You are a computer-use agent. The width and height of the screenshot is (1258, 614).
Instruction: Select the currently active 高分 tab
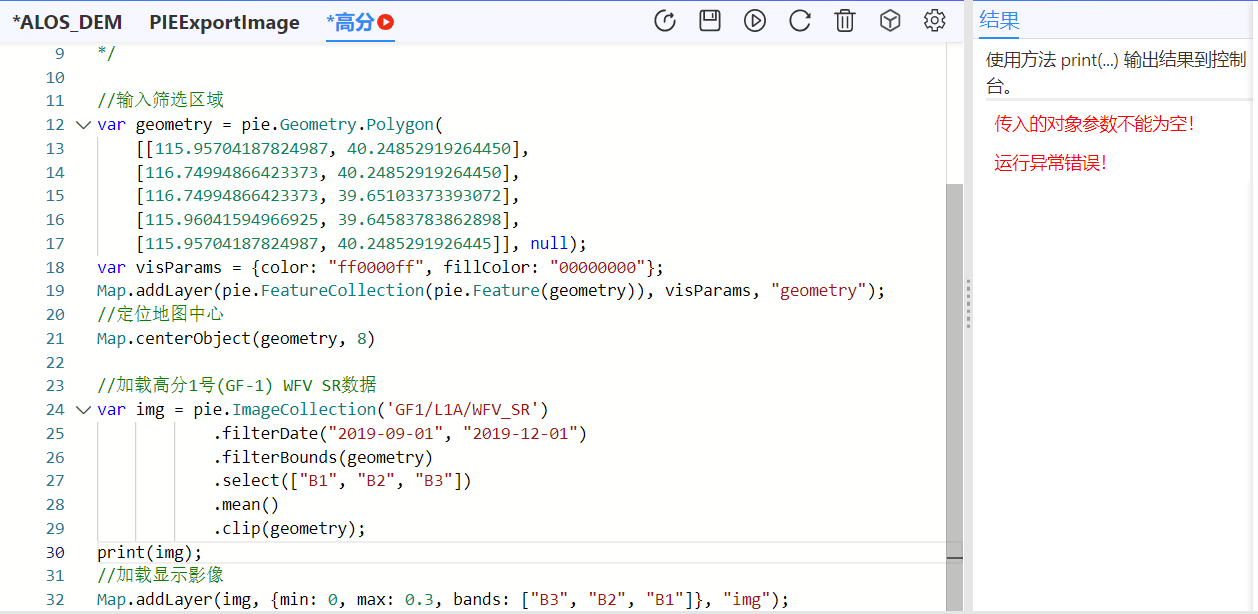[x=352, y=21]
